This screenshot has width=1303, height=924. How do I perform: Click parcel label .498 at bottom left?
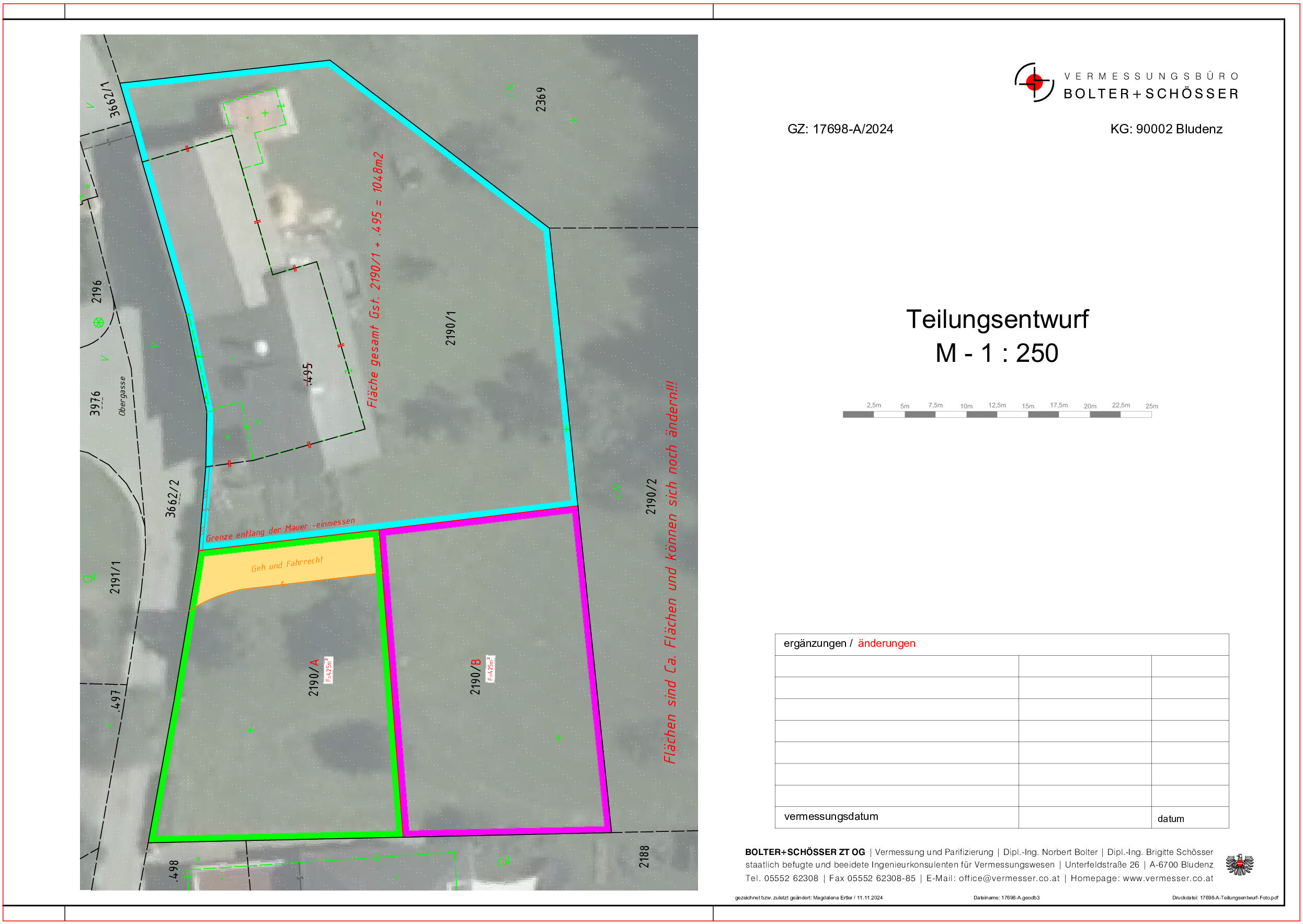click(x=174, y=871)
